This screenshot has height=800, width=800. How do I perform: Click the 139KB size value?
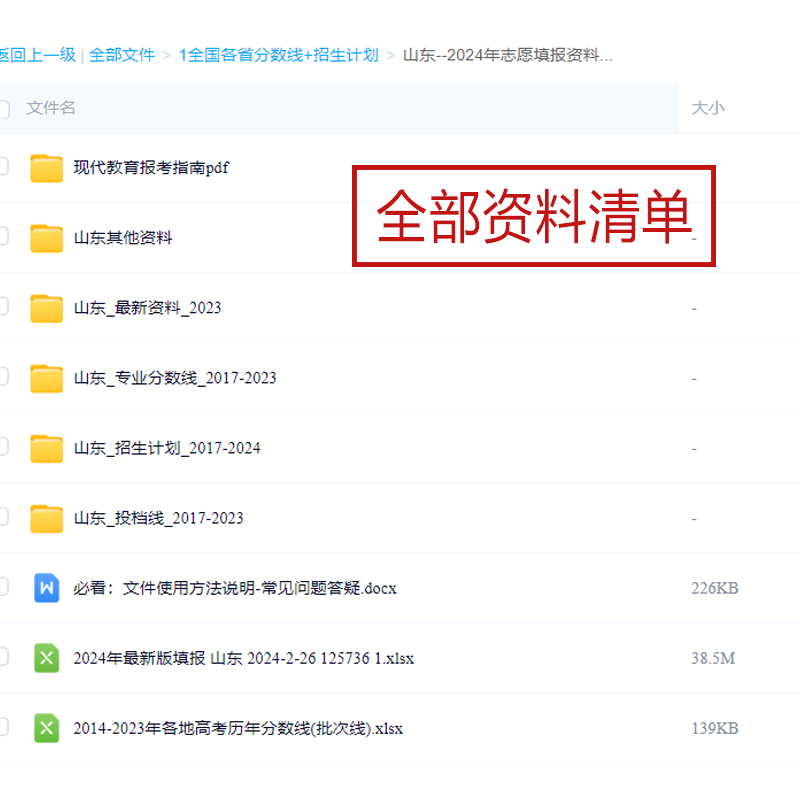[x=715, y=729]
